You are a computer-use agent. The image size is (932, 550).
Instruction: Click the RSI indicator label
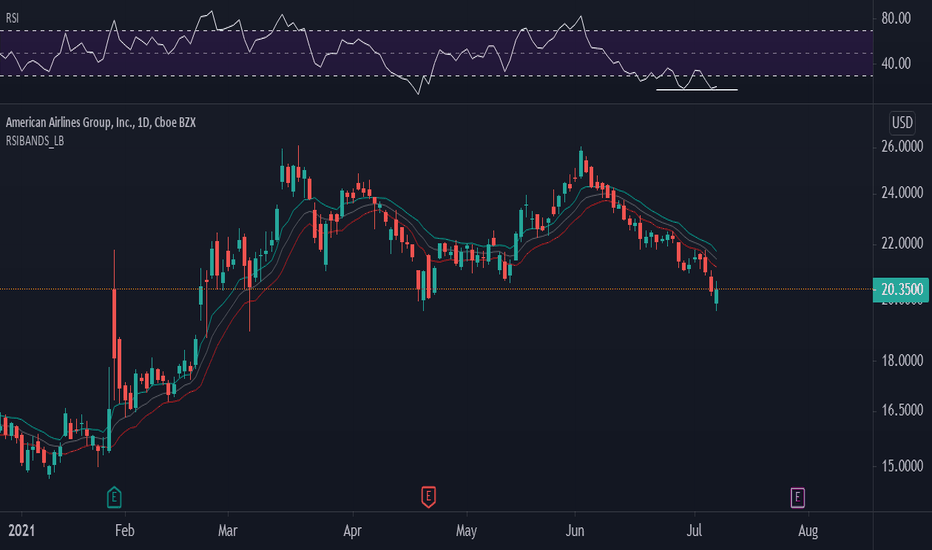tap(12, 18)
